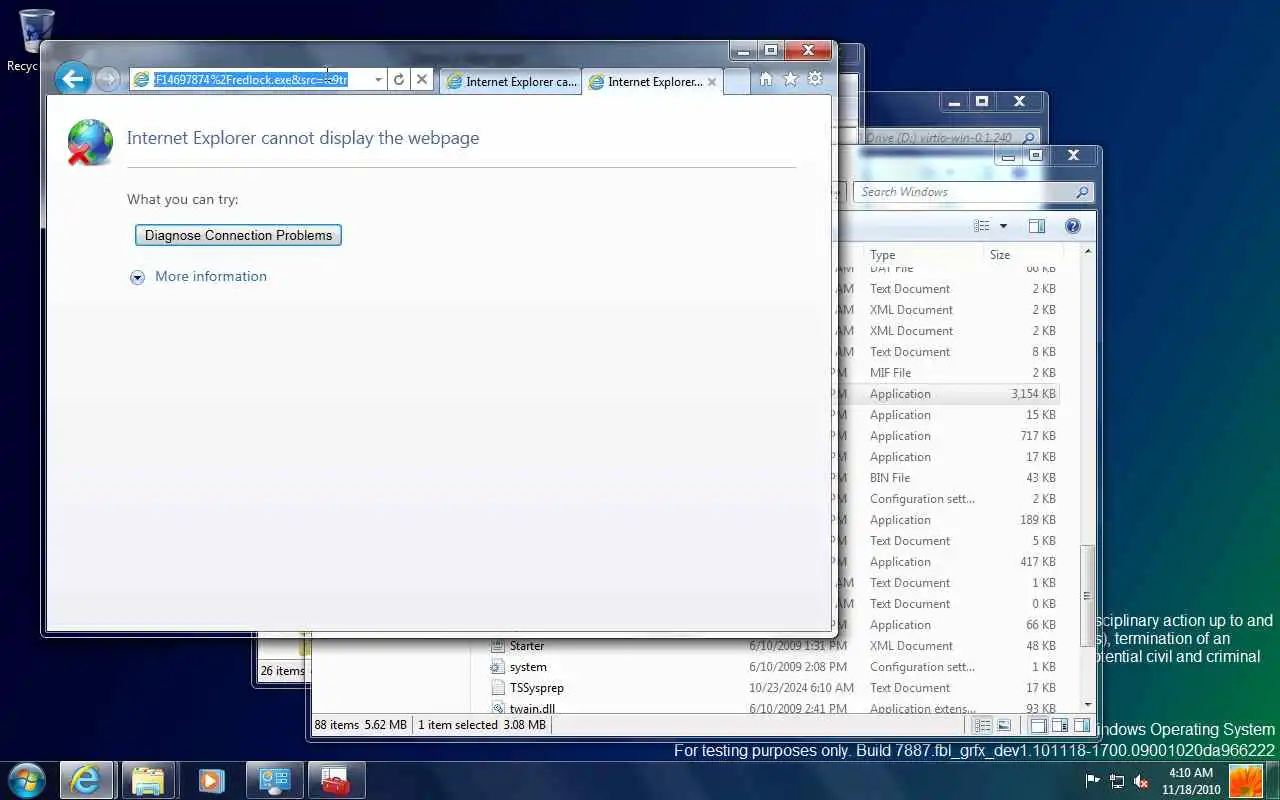The height and width of the screenshot is (800, 1280).
Task: Click the muted volume tray icon
Action: click(1141, 781)
